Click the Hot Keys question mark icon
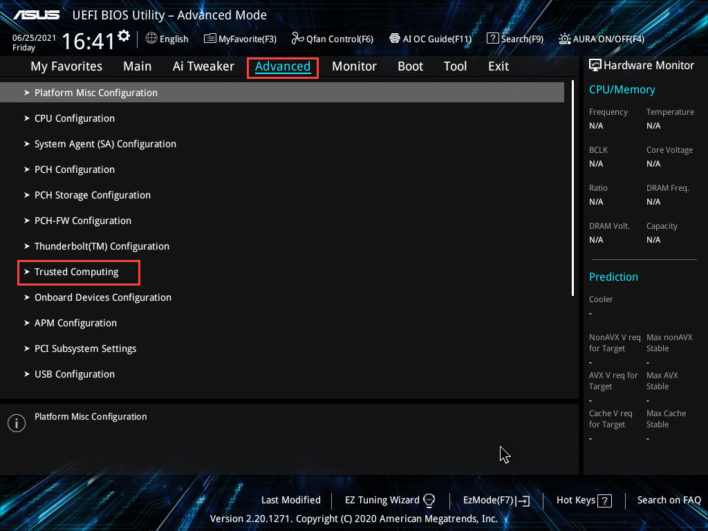This screenshot has width=708, height=531. click(x=604, y=500)
